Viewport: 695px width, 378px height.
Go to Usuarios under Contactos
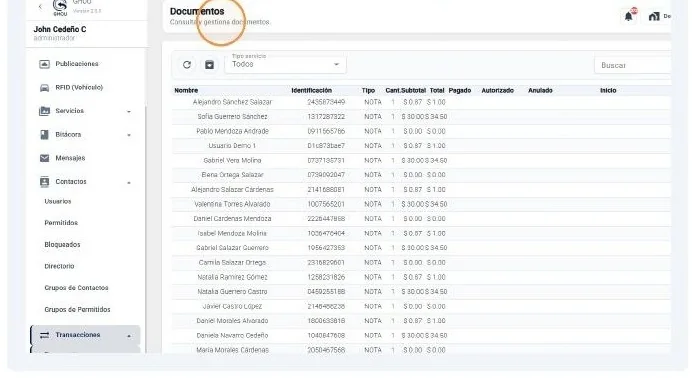pyautogui.click(x=58, y=201)
